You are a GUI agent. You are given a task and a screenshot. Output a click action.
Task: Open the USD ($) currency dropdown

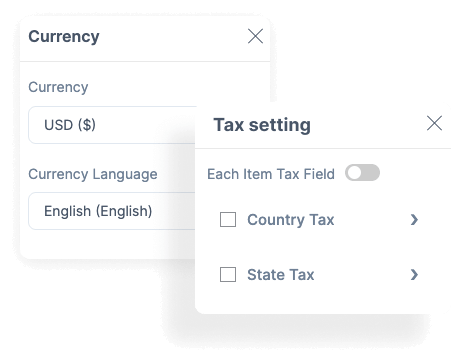(112, 125)
